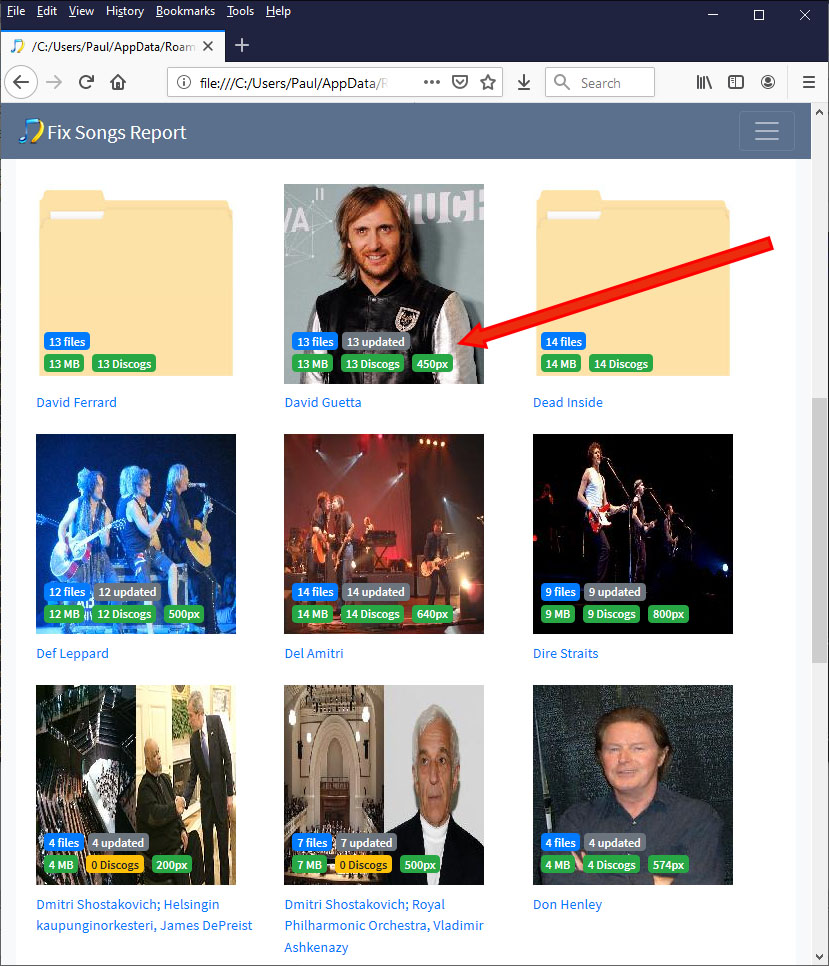Viewport: 829px width, 966px height.
Task: Click Dead Inside's 14 files badge
Action: (x=564, y=342)
